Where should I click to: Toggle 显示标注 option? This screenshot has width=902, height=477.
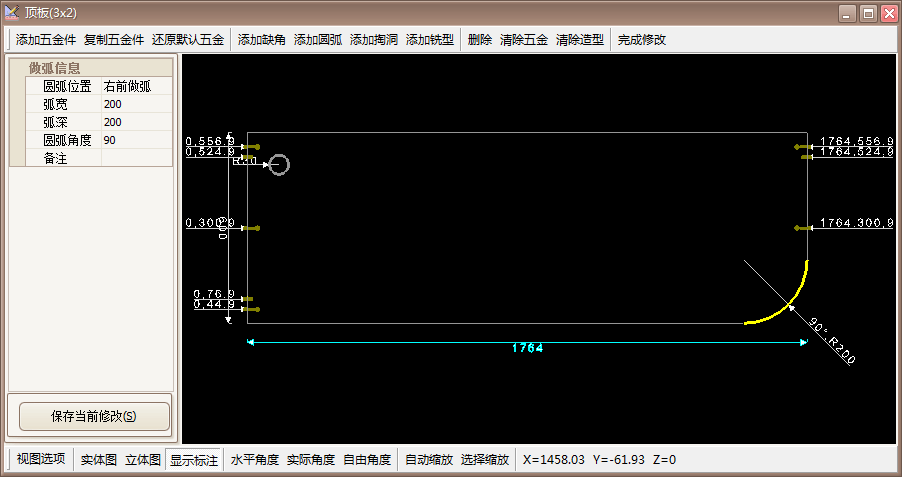click(x=194, y=460)
